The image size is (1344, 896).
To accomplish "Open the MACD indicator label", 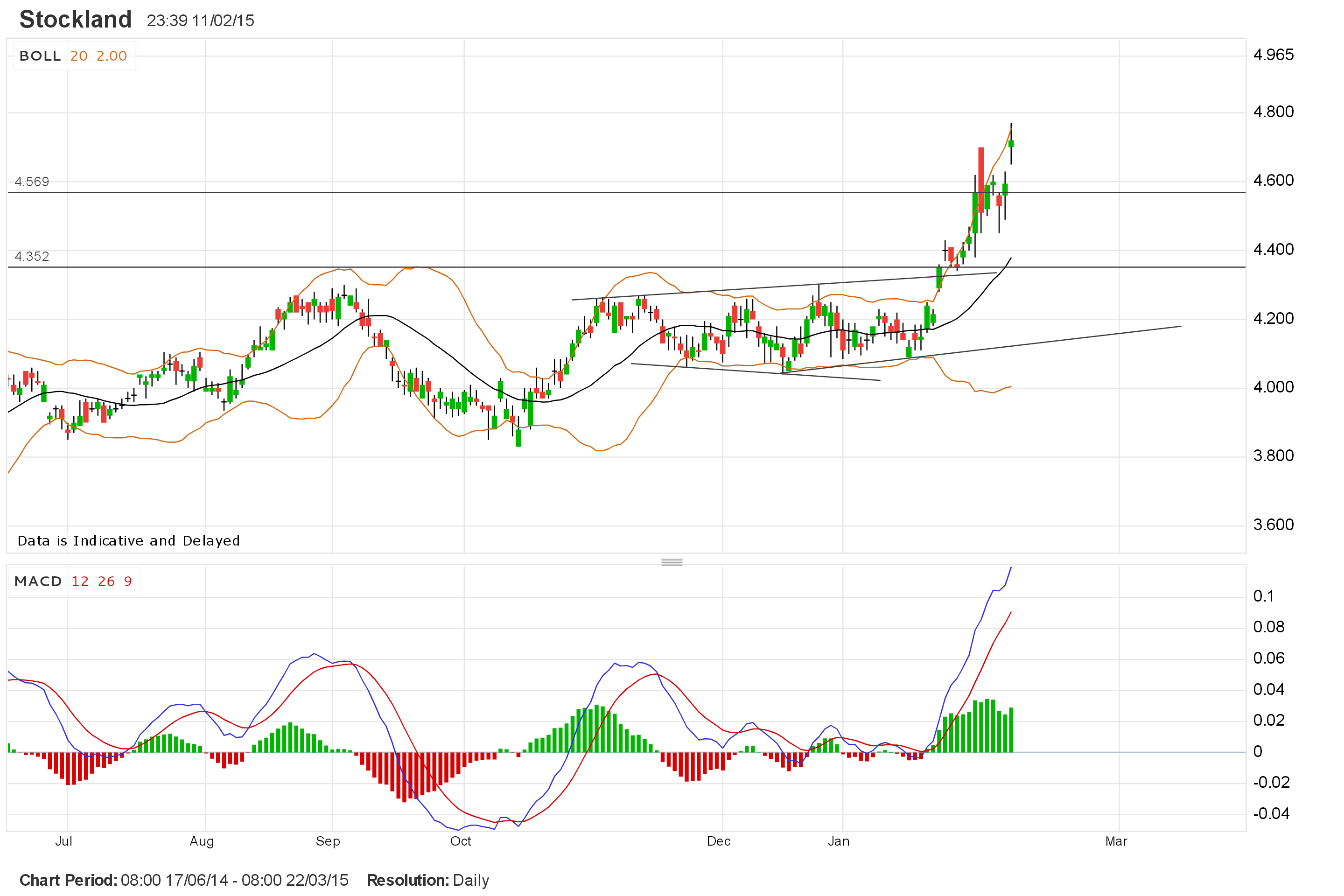I will click(38, 581).
